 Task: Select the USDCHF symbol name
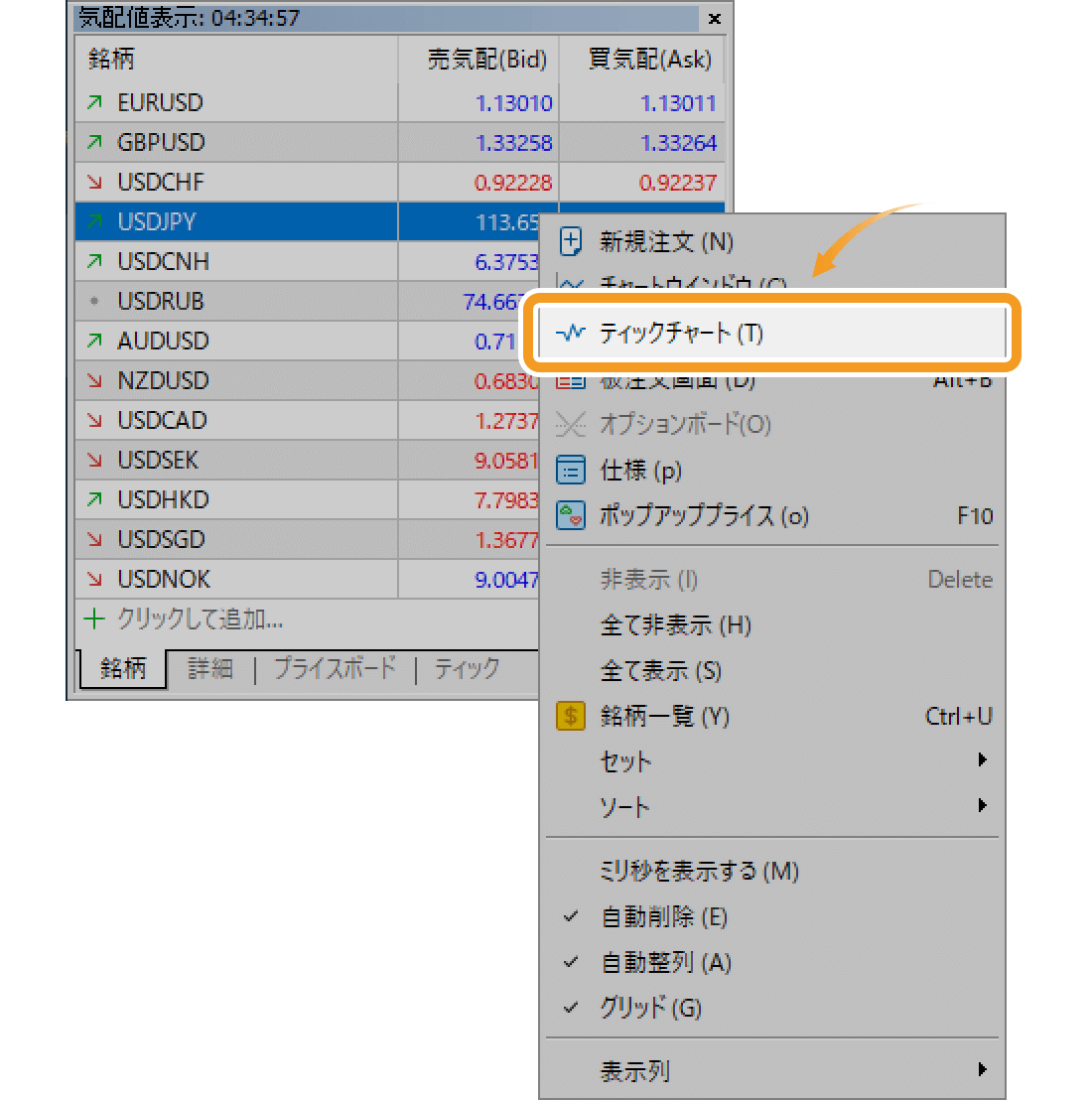coord(160,183)
